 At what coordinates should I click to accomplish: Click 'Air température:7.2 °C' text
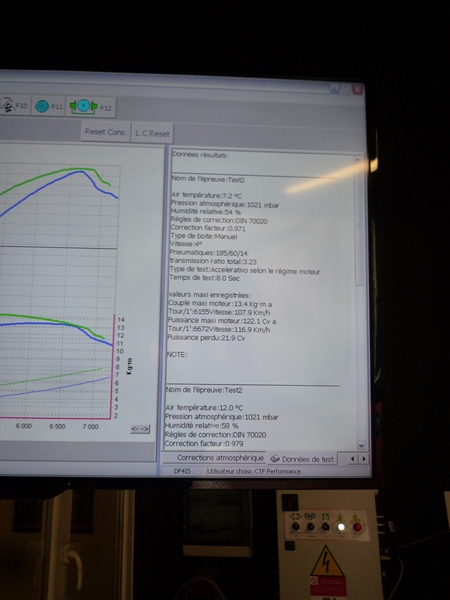pos(206,196)
